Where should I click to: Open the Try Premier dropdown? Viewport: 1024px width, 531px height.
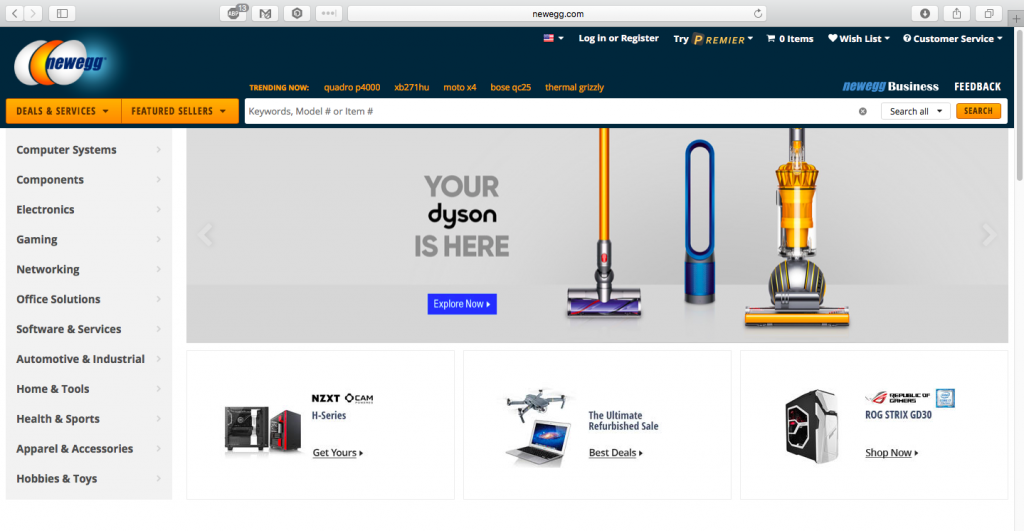click(x=713, y=39)
